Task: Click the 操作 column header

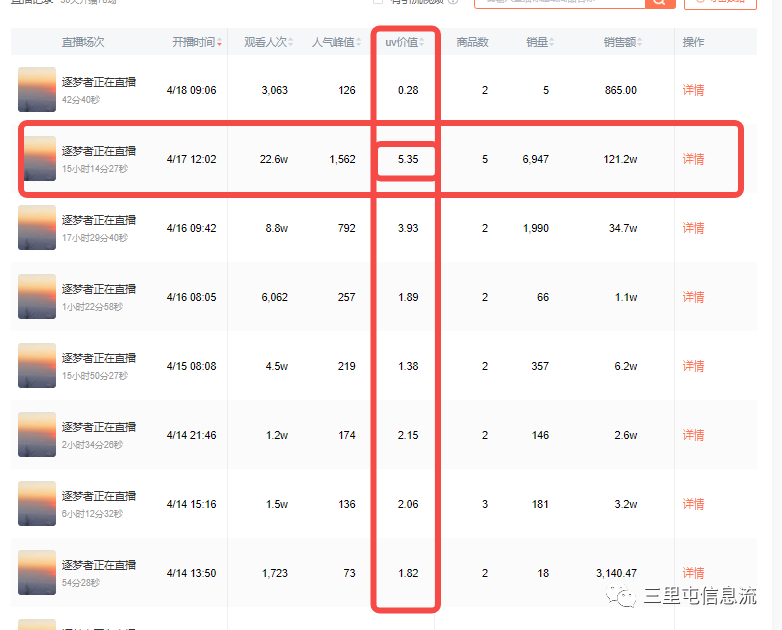Action: click(693, 42)
